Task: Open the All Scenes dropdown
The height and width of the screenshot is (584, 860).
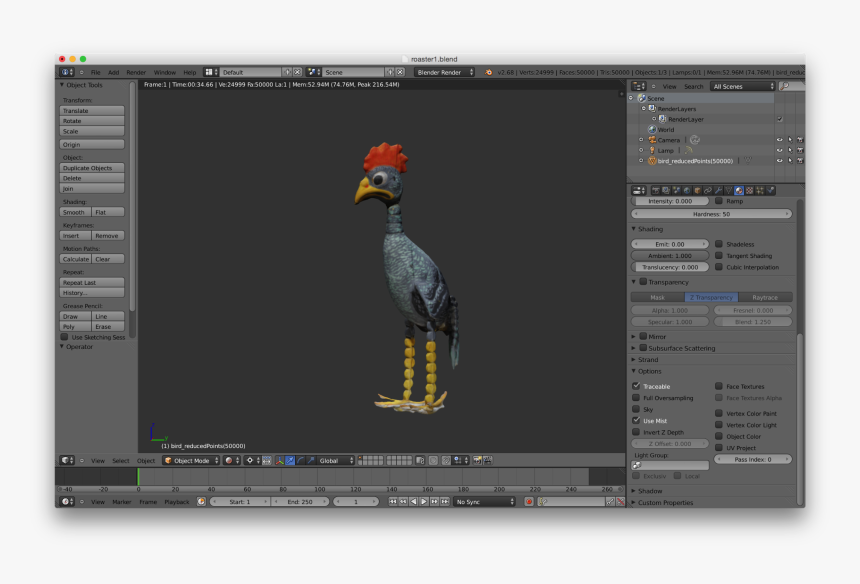Action: tap(742, 86)
